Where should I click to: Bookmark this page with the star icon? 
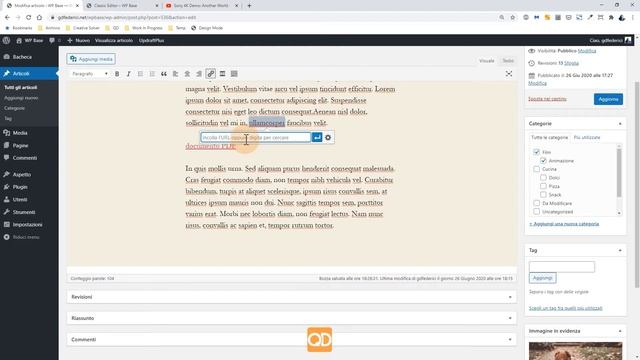click(513, 18)
